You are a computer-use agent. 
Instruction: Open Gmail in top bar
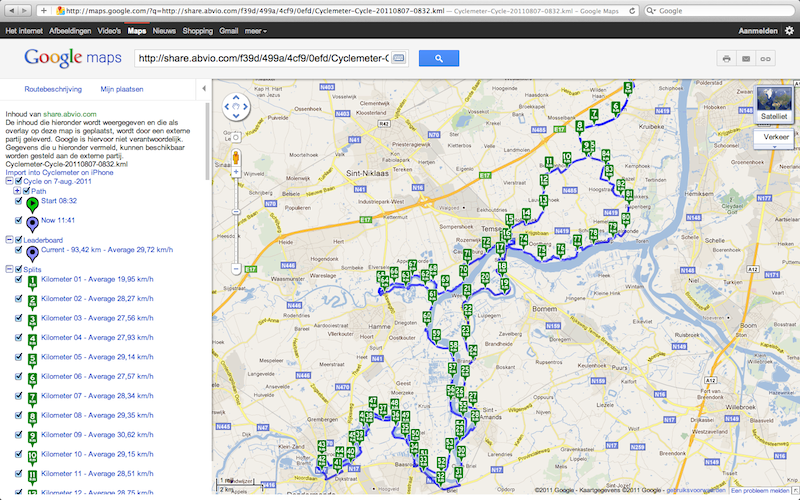point(229,31)
